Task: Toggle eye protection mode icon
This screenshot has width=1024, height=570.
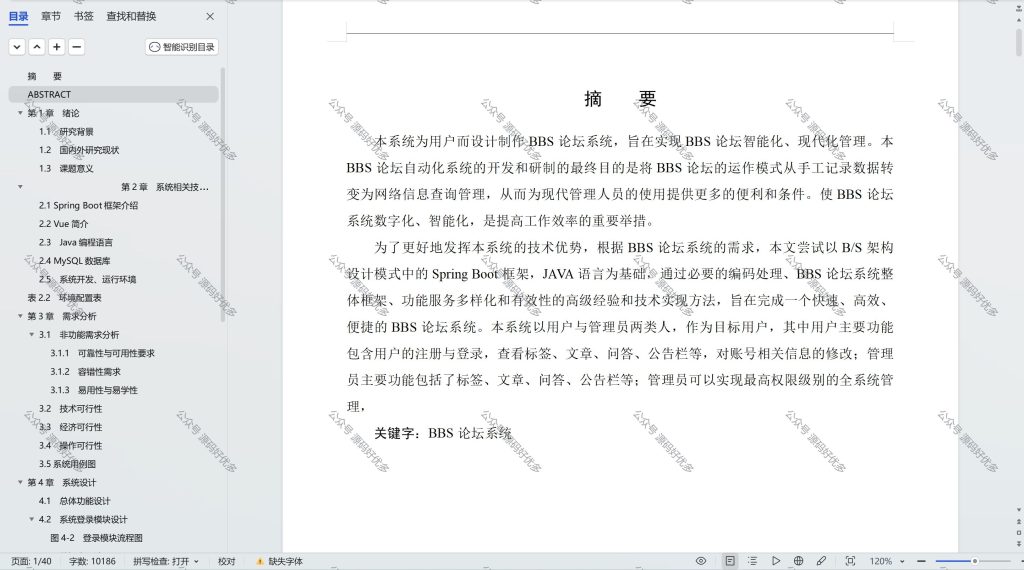Action: 701,561
